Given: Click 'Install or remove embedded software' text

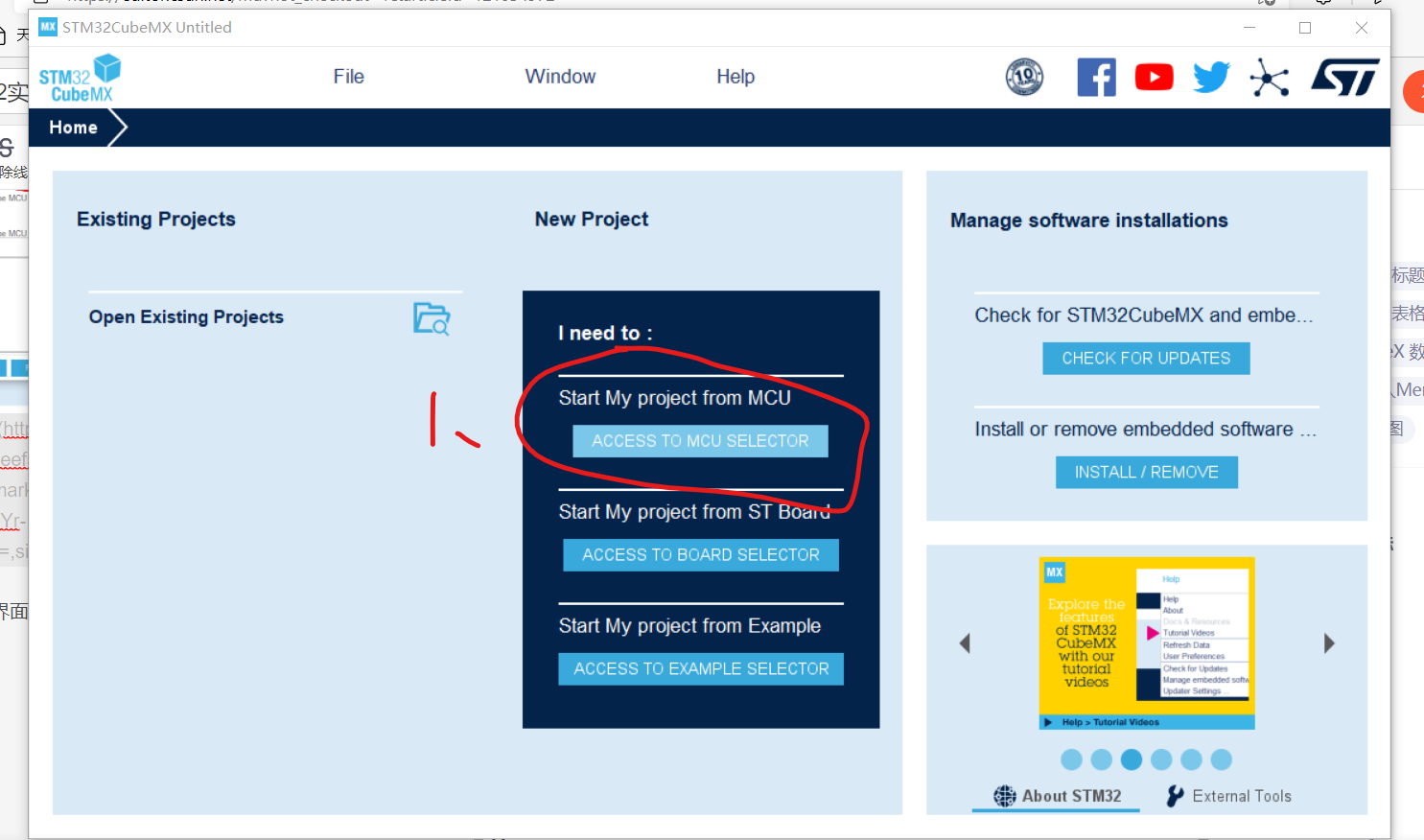Looking at the screenshot, I should pos(1146,430).
